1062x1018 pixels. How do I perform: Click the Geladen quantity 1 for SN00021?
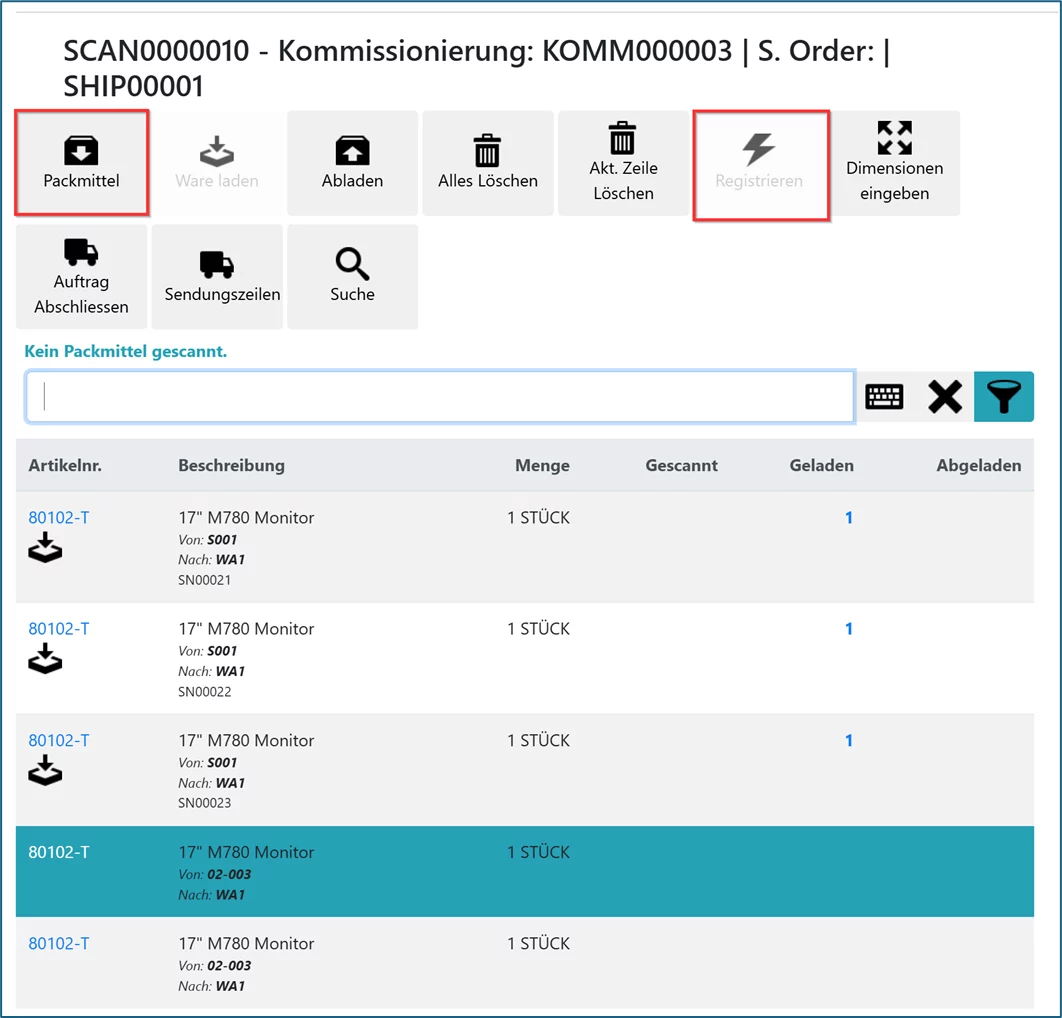[x=848, y=517]
